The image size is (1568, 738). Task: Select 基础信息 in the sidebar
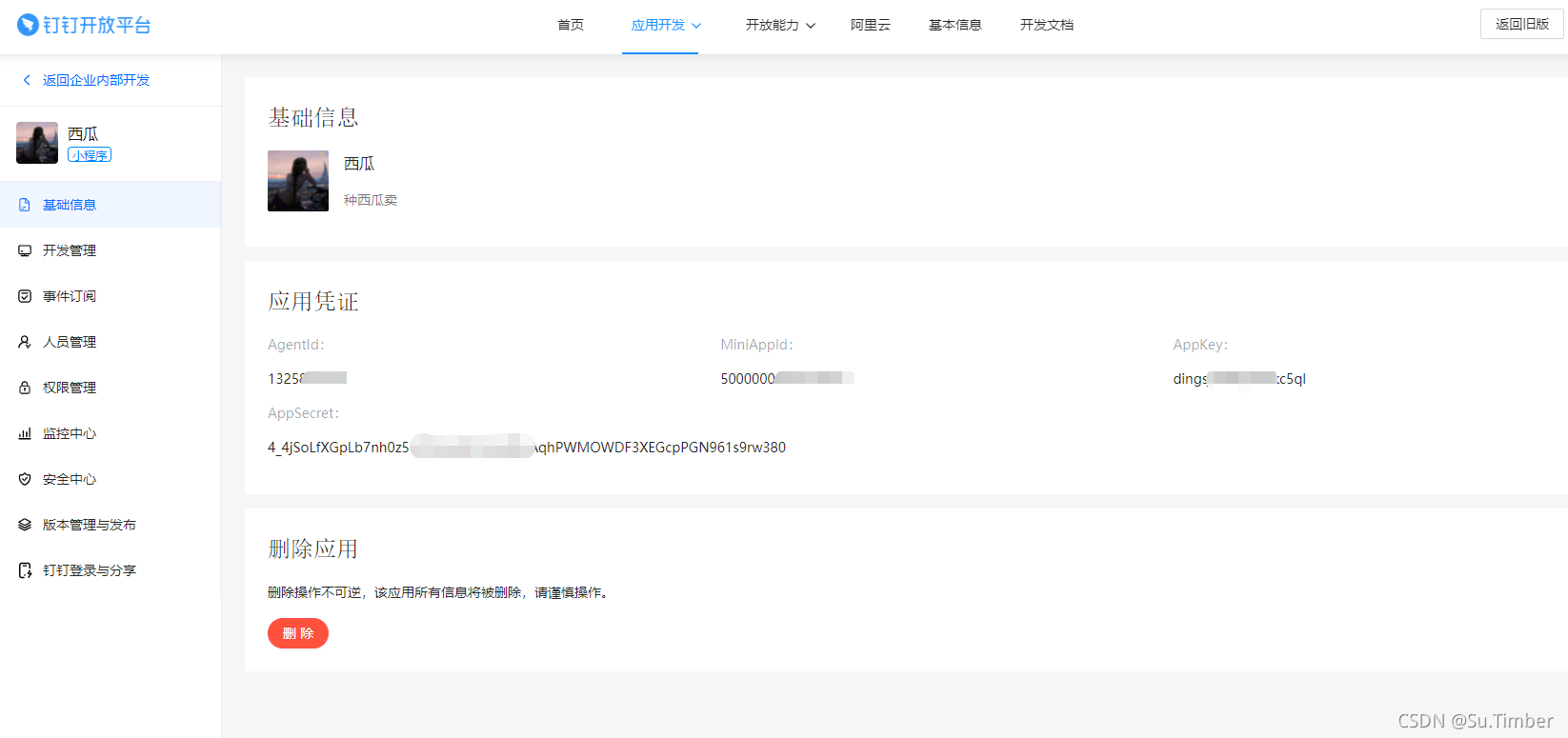[x=111, y=205]
